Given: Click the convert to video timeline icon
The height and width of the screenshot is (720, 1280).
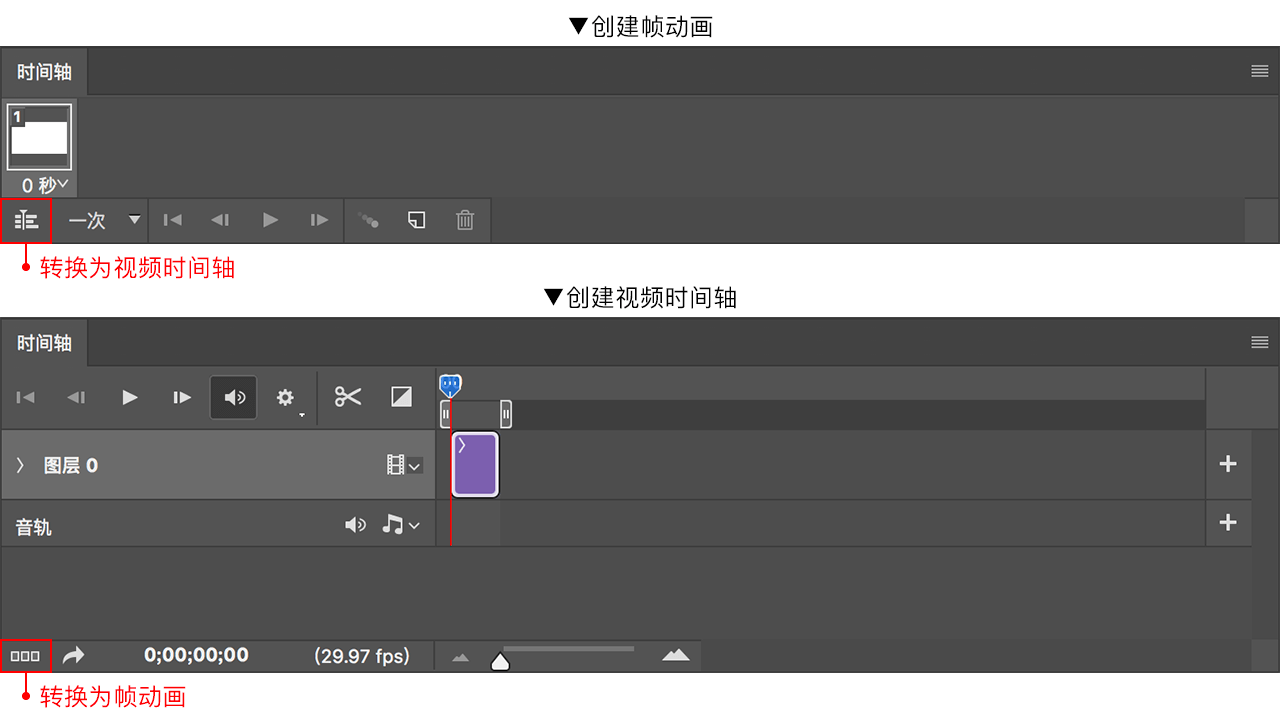Looking at the screenshot, I should (x=26, y=220).
